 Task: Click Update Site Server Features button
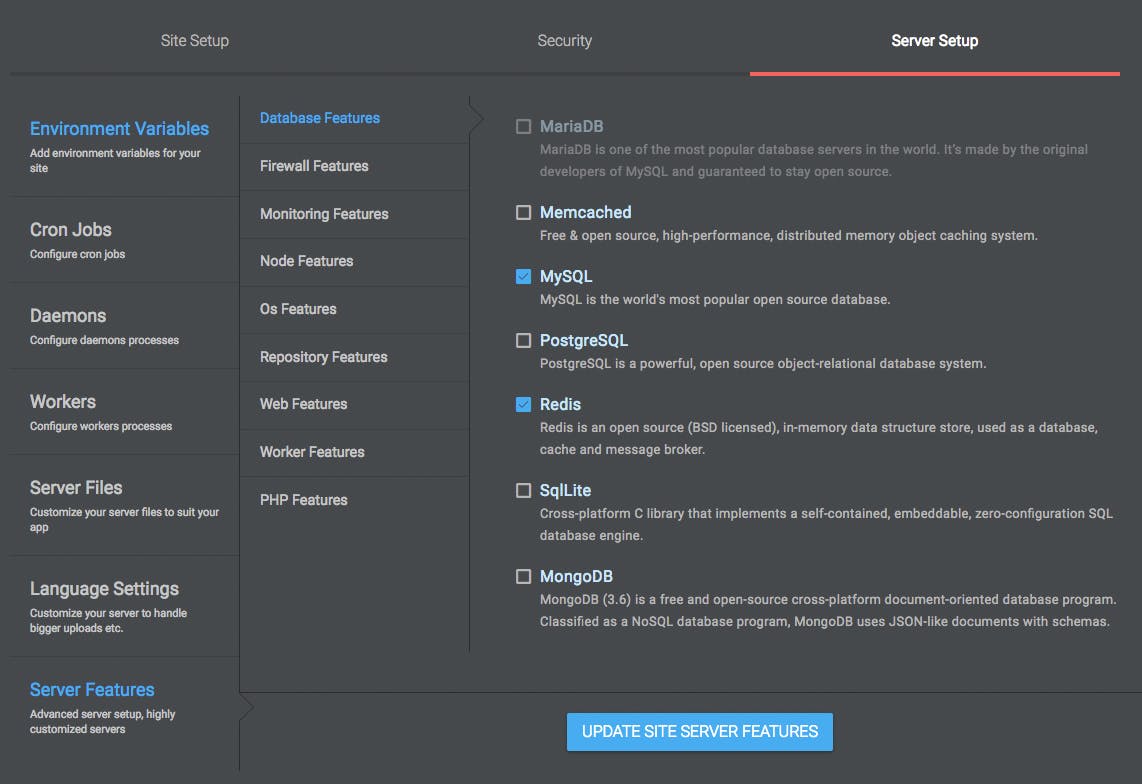tap(699, 731)
